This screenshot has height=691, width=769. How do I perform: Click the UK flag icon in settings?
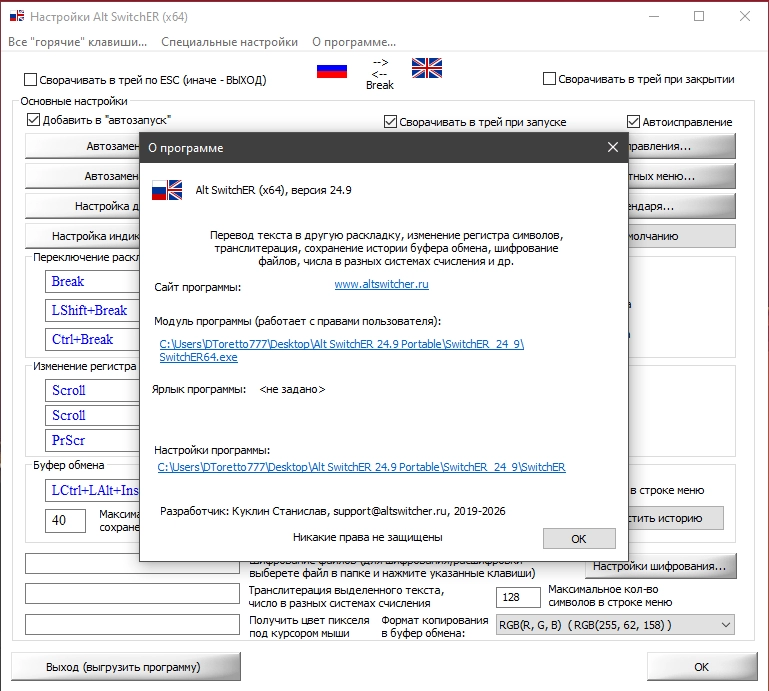427,68
